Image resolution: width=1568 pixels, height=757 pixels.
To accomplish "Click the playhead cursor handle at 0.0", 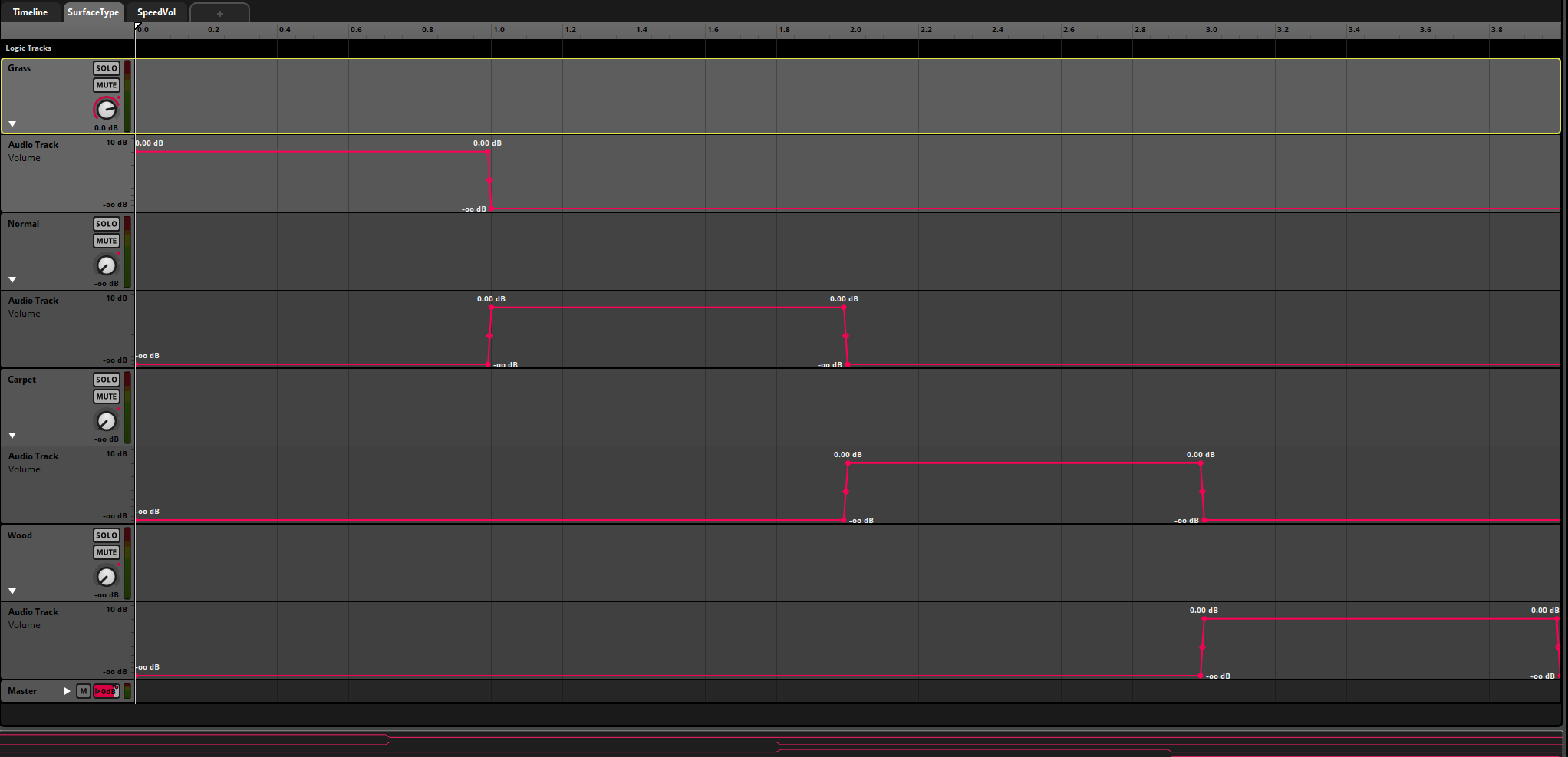I will tap(137, 27).
